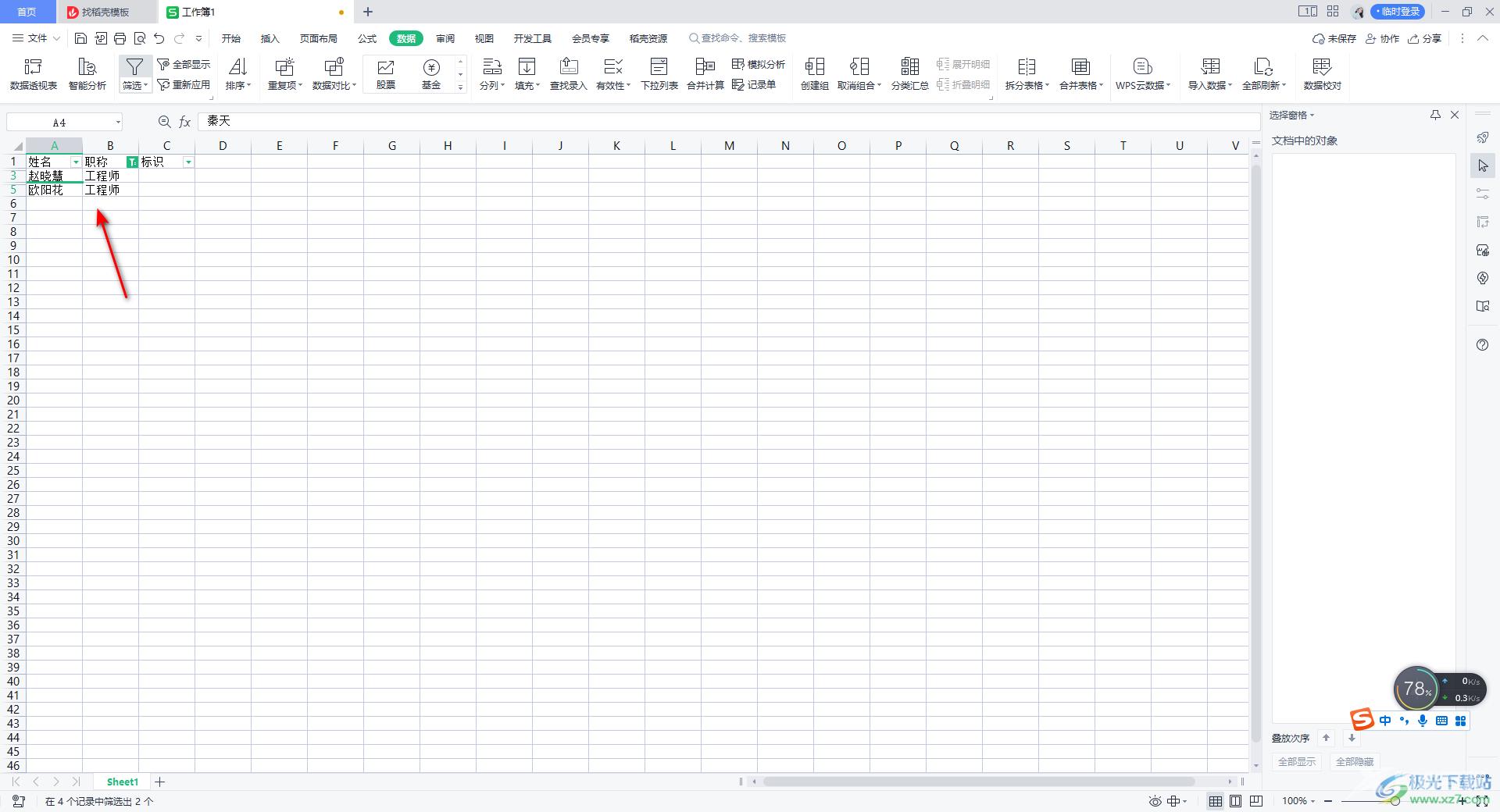Open the 基金 fund data type
The height and width of the screenshot is (812, 1500).
(431, 74)
